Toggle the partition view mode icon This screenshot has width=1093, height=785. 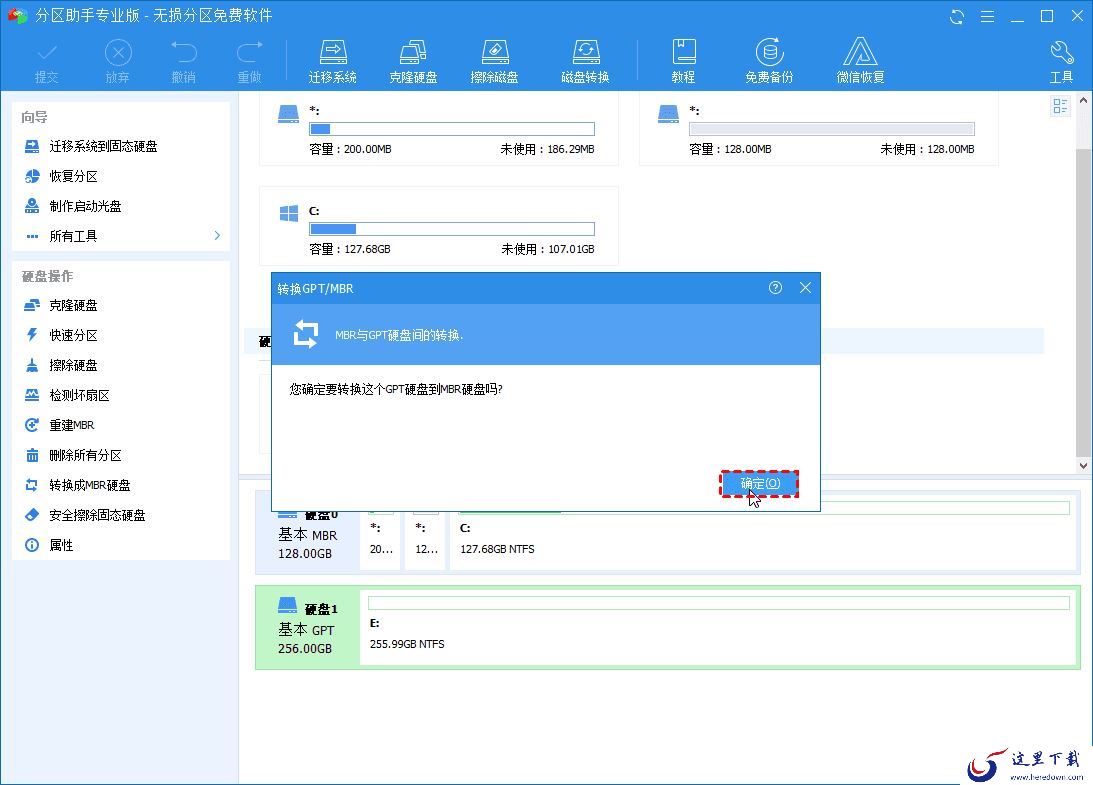(1060, 106)
